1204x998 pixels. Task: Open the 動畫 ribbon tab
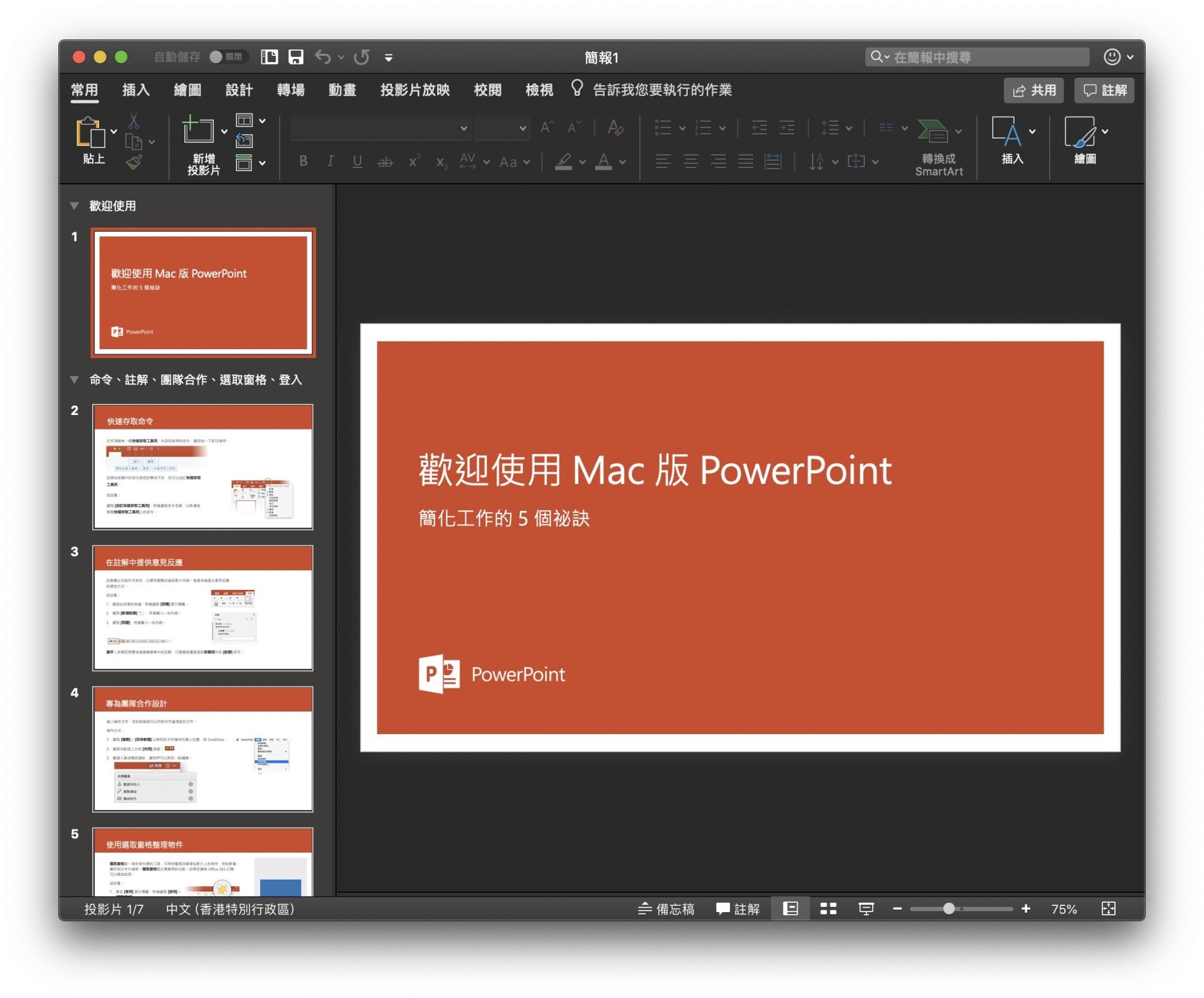pyautogui.click(x=342, y=90)
